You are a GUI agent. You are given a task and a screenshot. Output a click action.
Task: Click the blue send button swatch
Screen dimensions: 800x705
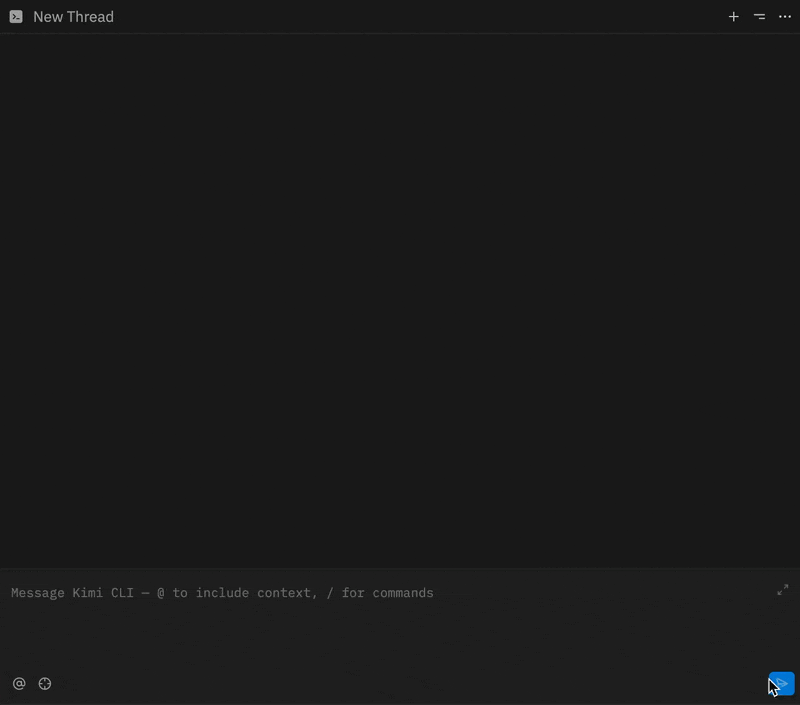(x=780, y=683)
